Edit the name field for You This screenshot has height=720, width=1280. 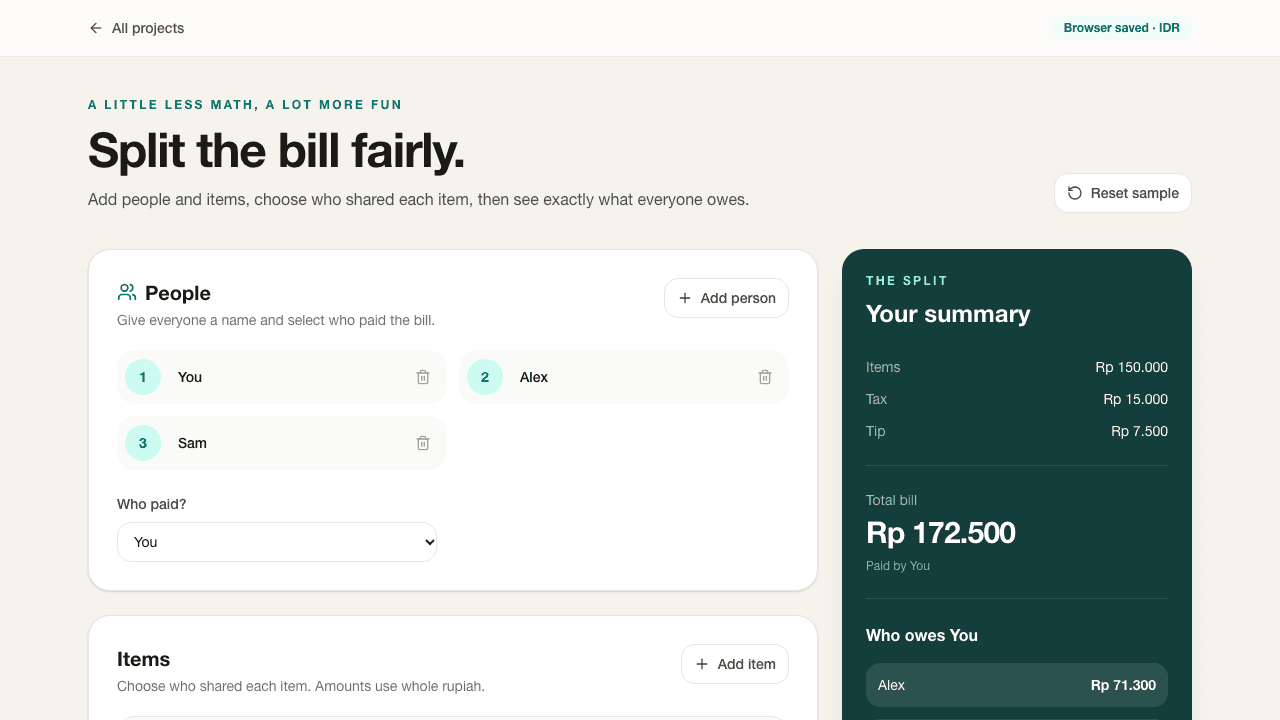tap(287, 377)
